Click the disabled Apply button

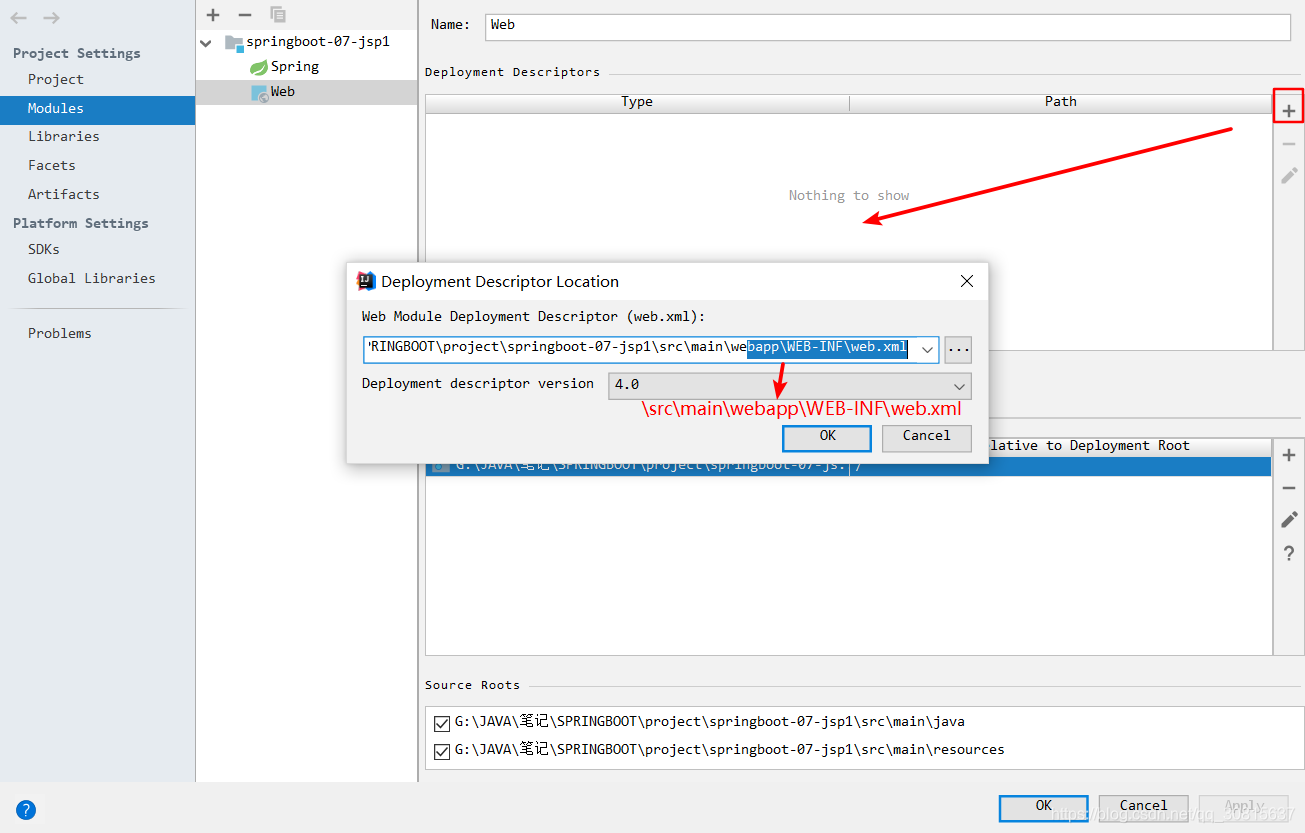coord(1244,808)
